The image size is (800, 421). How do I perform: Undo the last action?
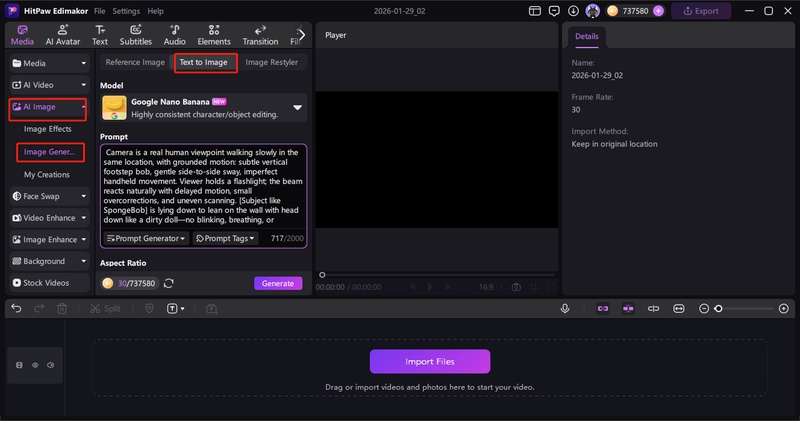point(16,309)
